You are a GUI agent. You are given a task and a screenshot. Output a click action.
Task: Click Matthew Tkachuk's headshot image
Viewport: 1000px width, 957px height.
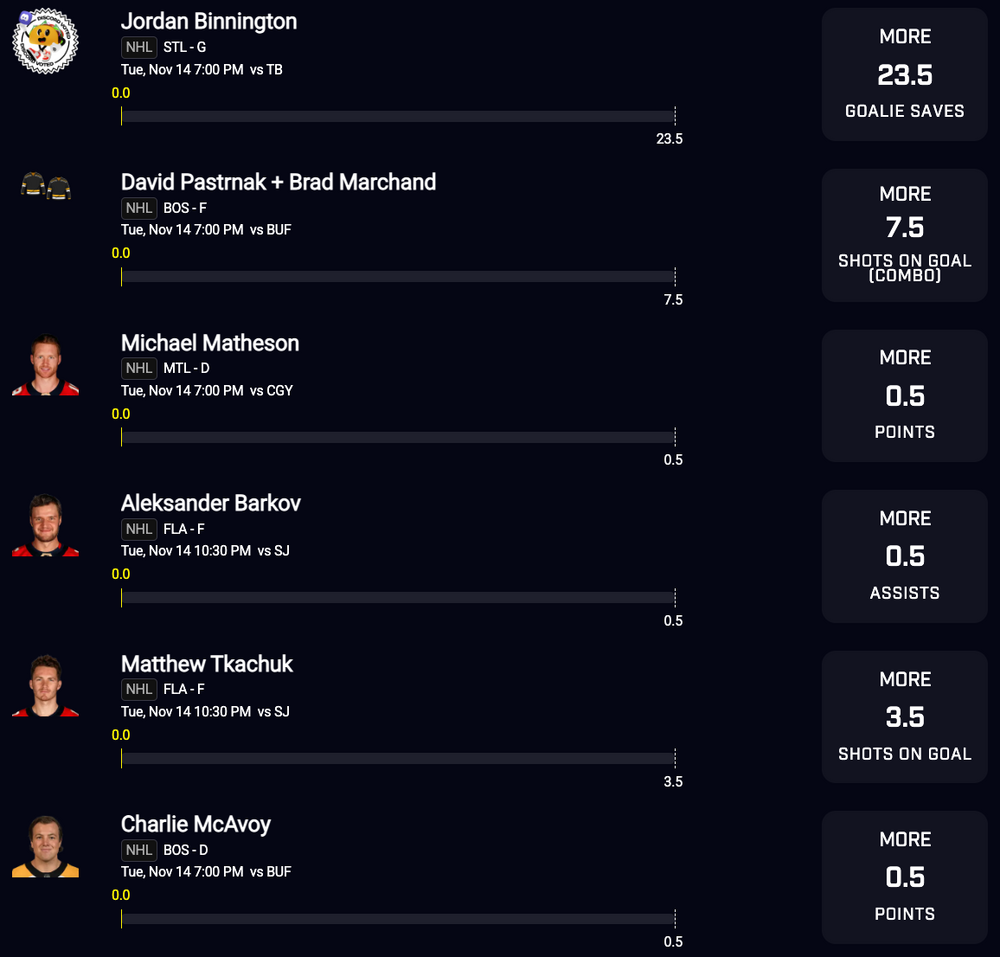tap(45, 686)
